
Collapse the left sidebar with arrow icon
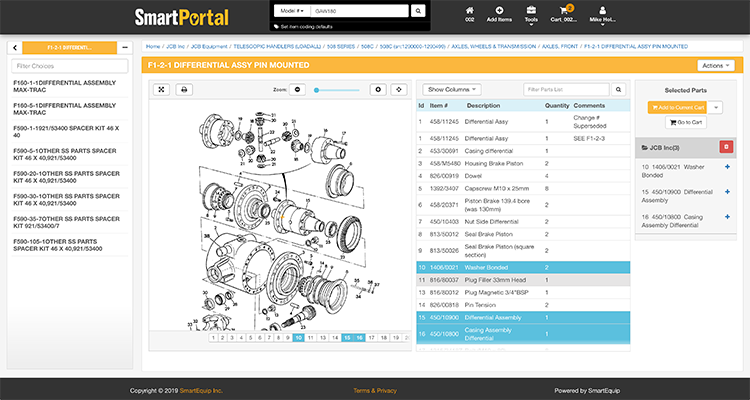click(14, 47)
